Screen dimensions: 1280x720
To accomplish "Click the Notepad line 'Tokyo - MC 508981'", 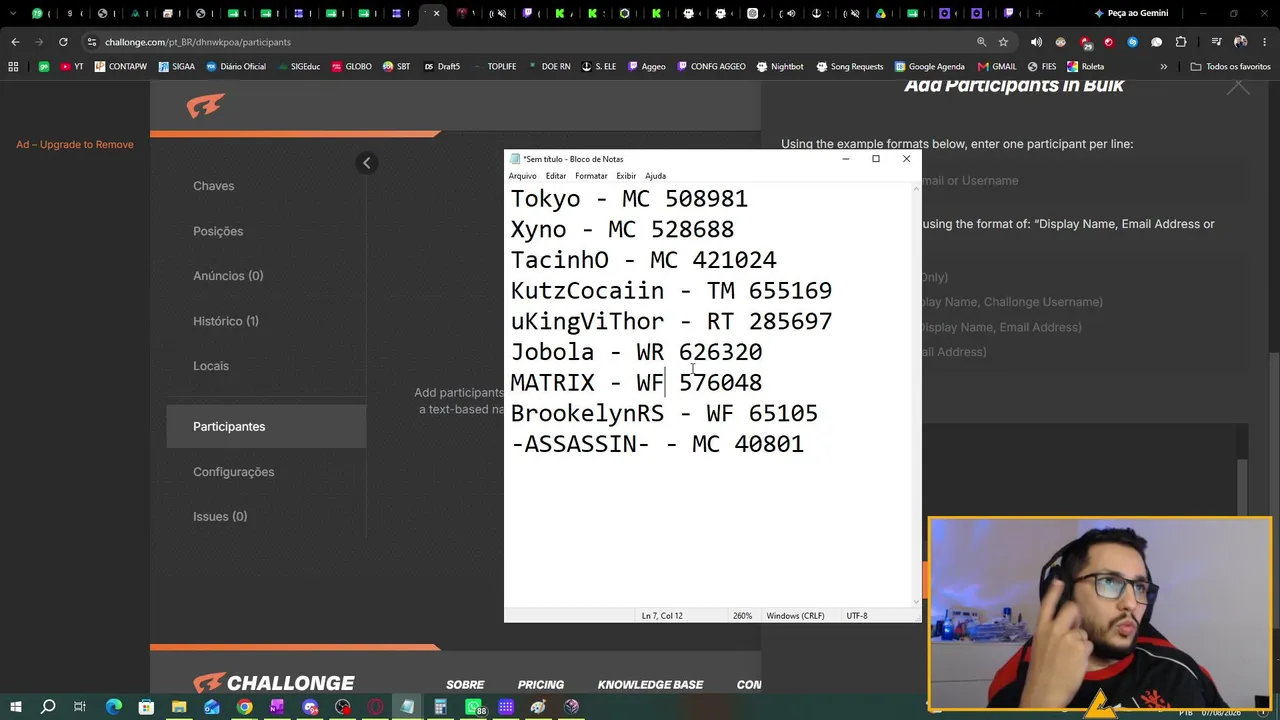I will (629, 199).
